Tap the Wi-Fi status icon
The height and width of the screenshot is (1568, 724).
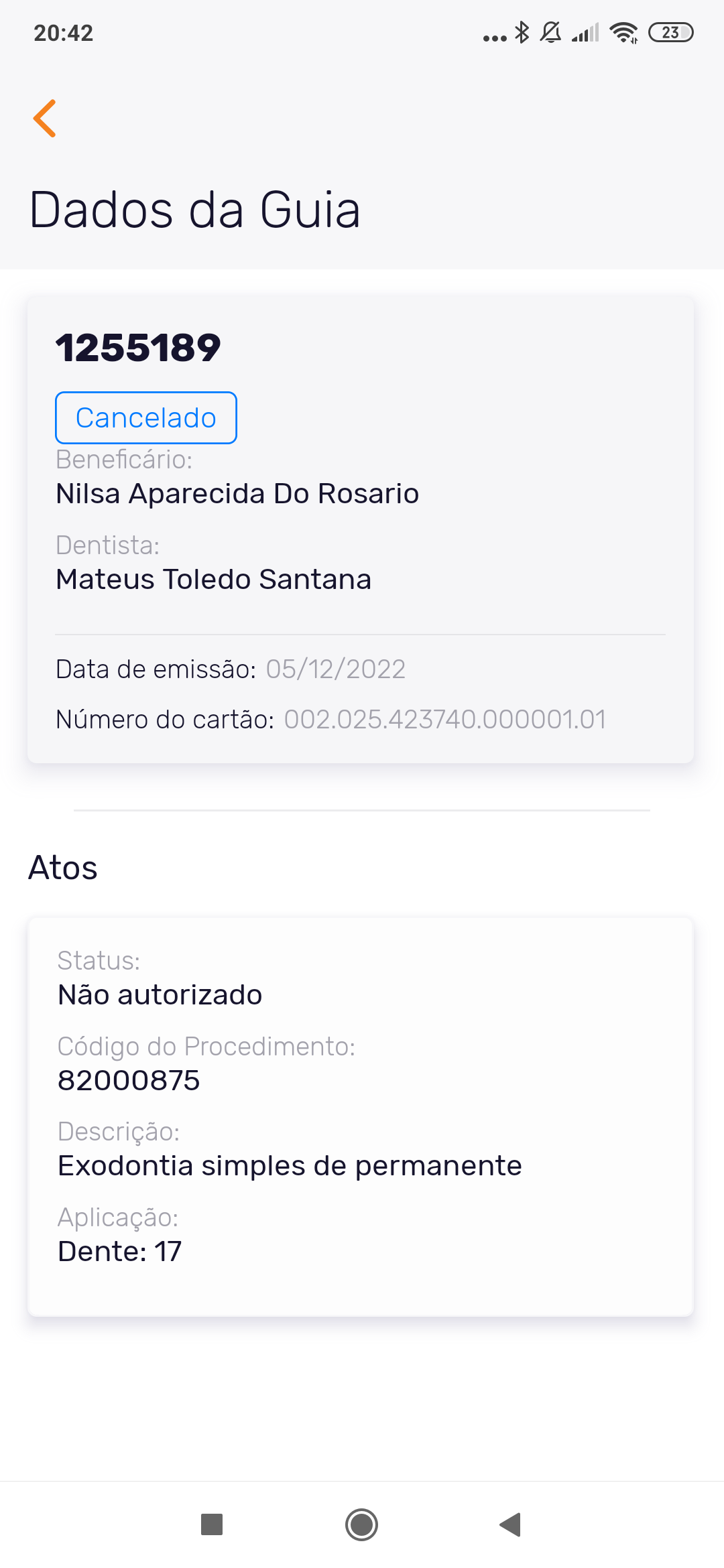[x=623, y=32]
